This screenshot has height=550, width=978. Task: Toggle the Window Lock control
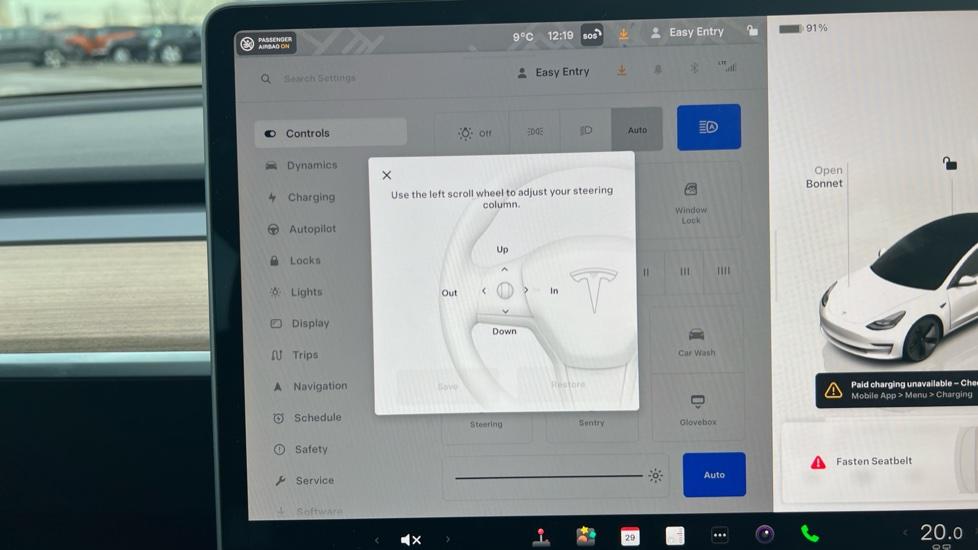[690, 202]
